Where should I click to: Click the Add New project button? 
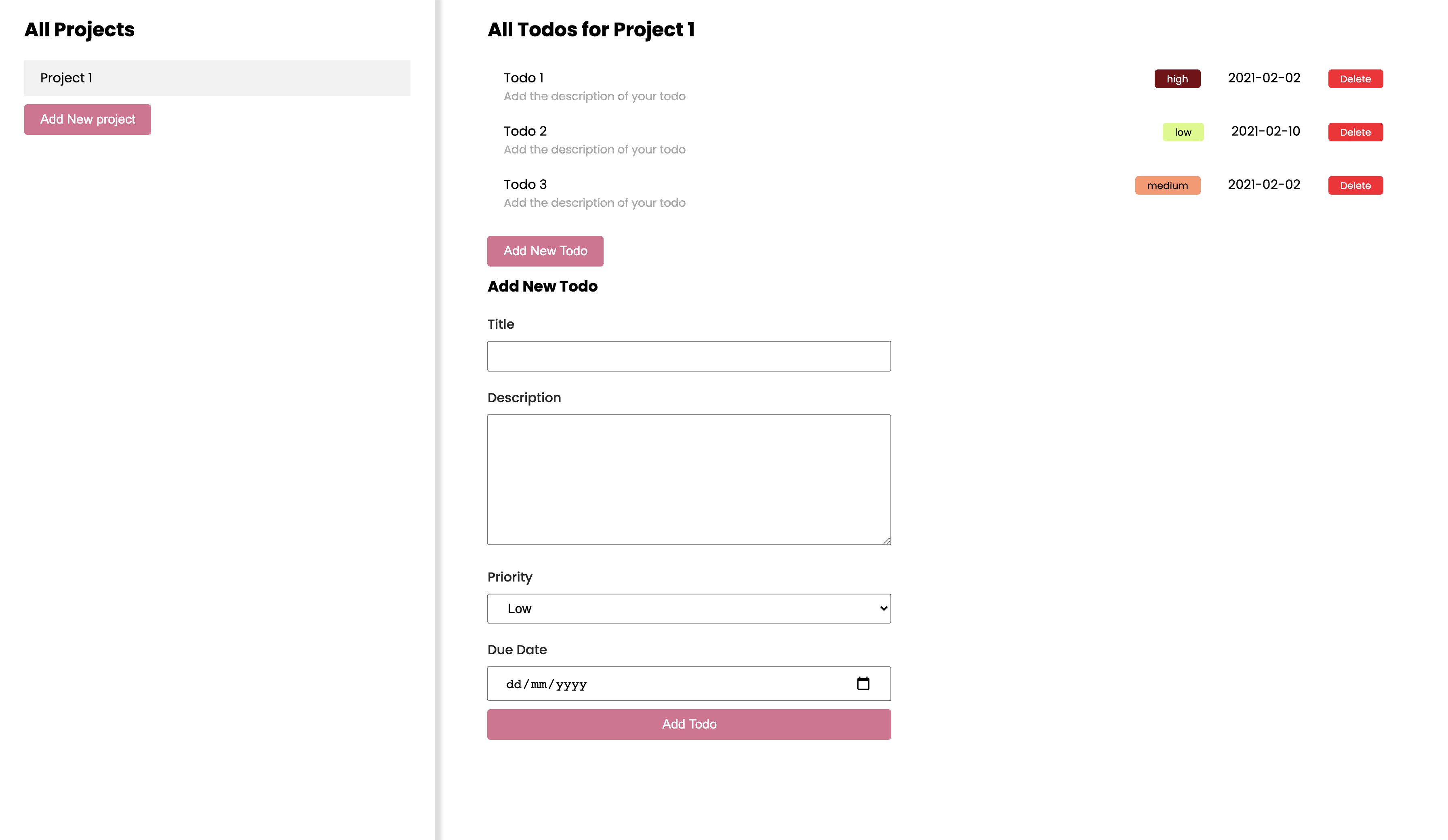click(87, 120)
